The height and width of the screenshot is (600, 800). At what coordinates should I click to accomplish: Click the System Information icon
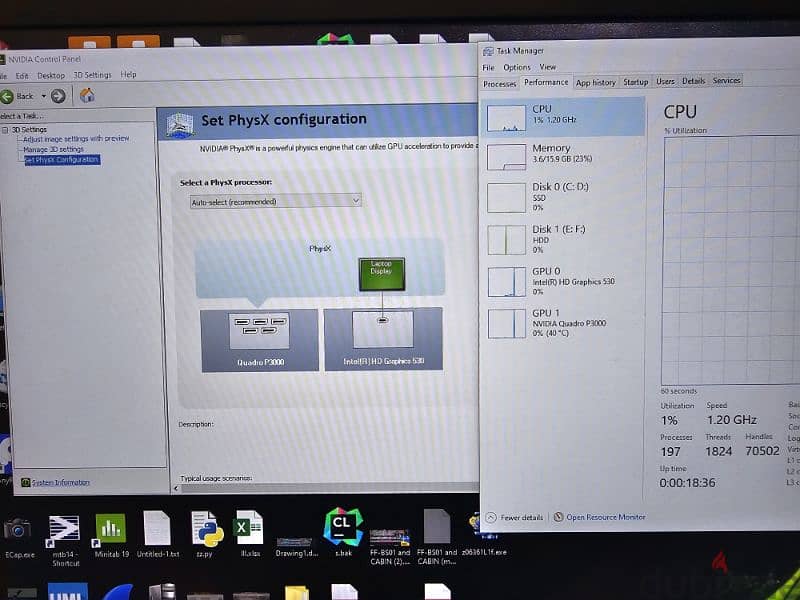(x=26, y=482)
